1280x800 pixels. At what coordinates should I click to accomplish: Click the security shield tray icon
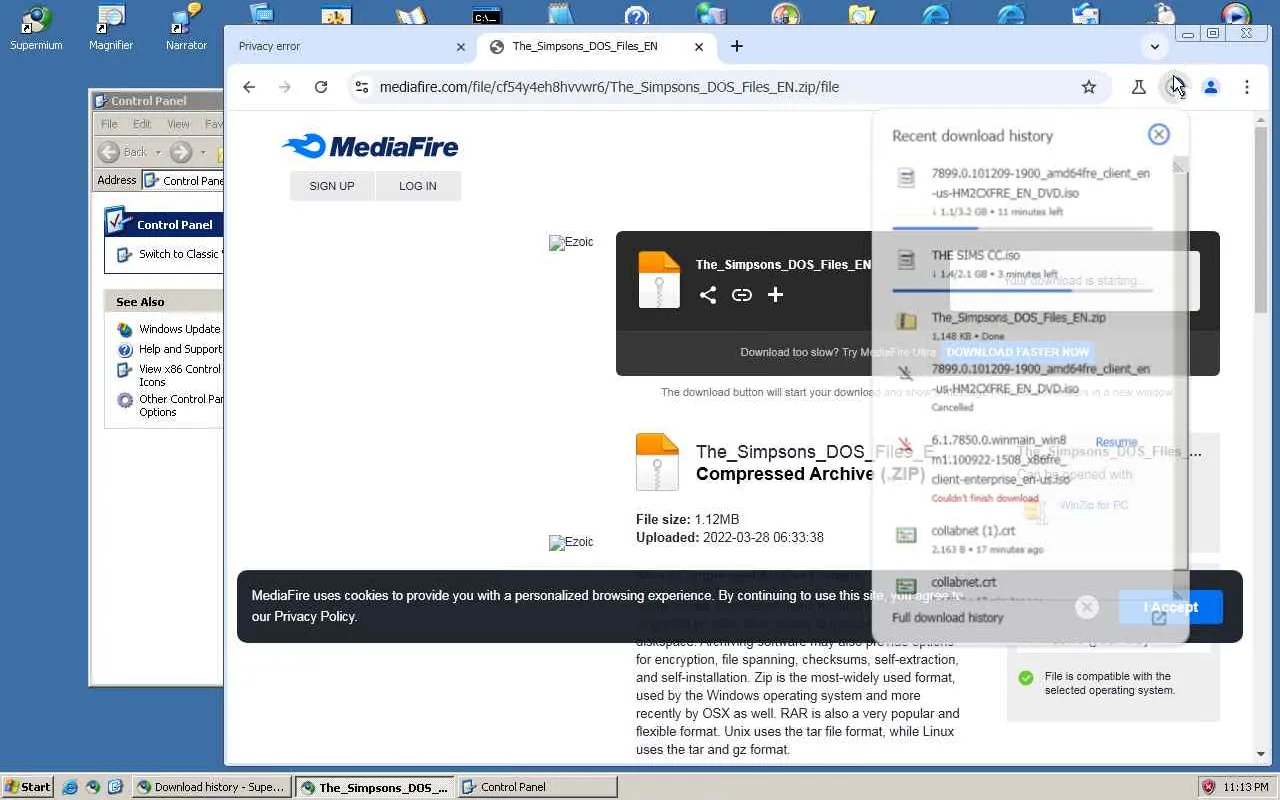pyautogui.click(x=1208, y=787)
